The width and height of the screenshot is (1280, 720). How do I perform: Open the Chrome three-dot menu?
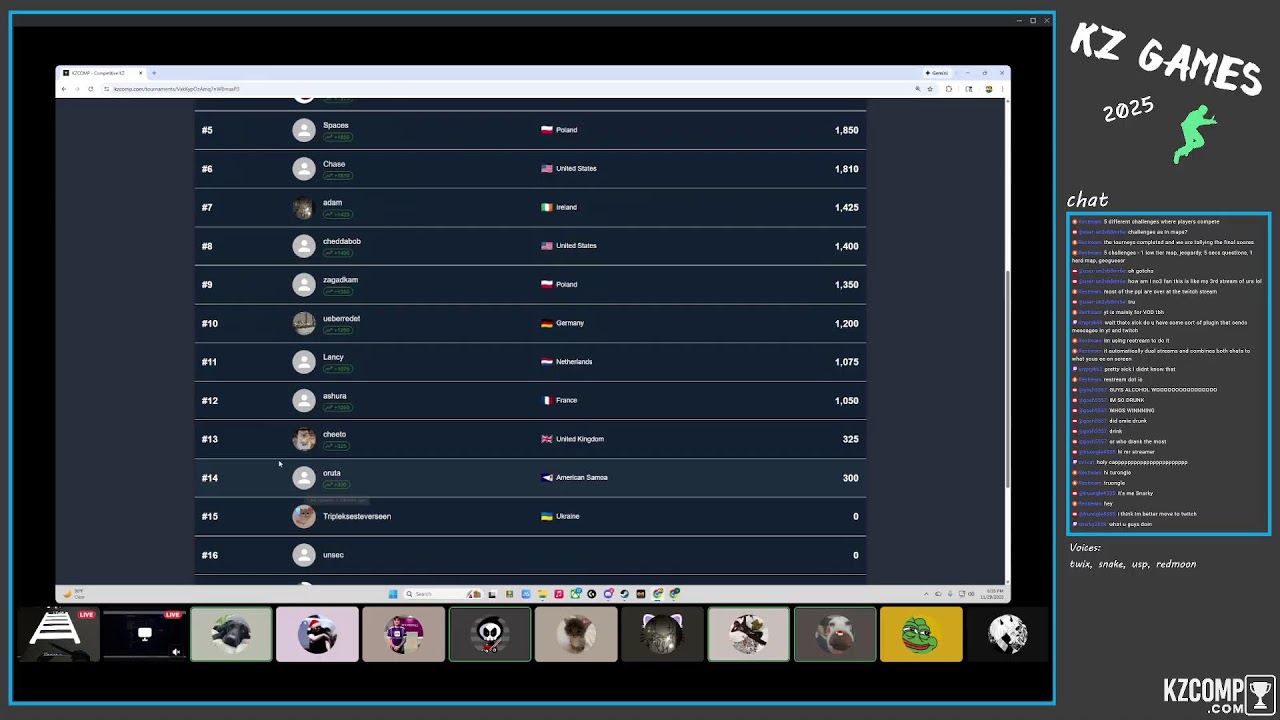tap(1002, 89)
